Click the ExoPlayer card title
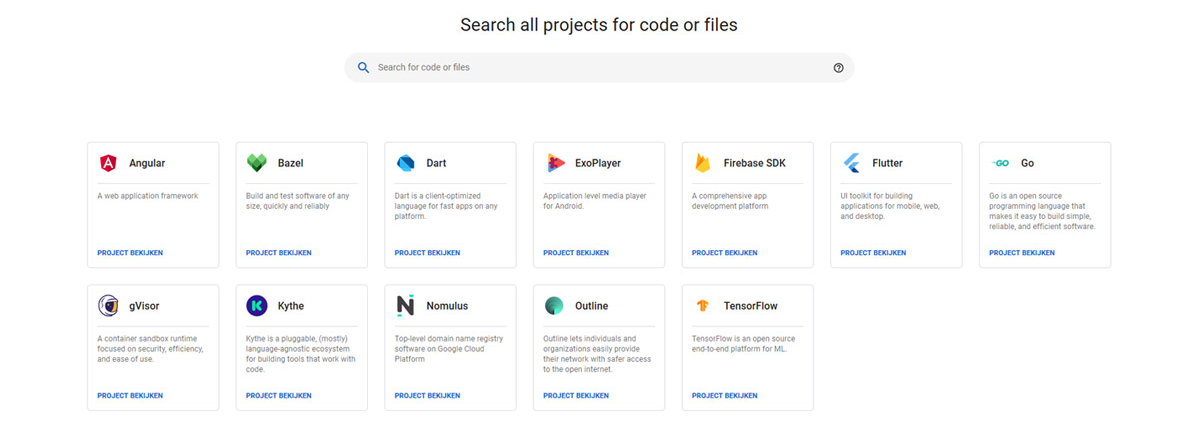The height and width of the screenshot is (423, 1200). click(x=598, y=163)
